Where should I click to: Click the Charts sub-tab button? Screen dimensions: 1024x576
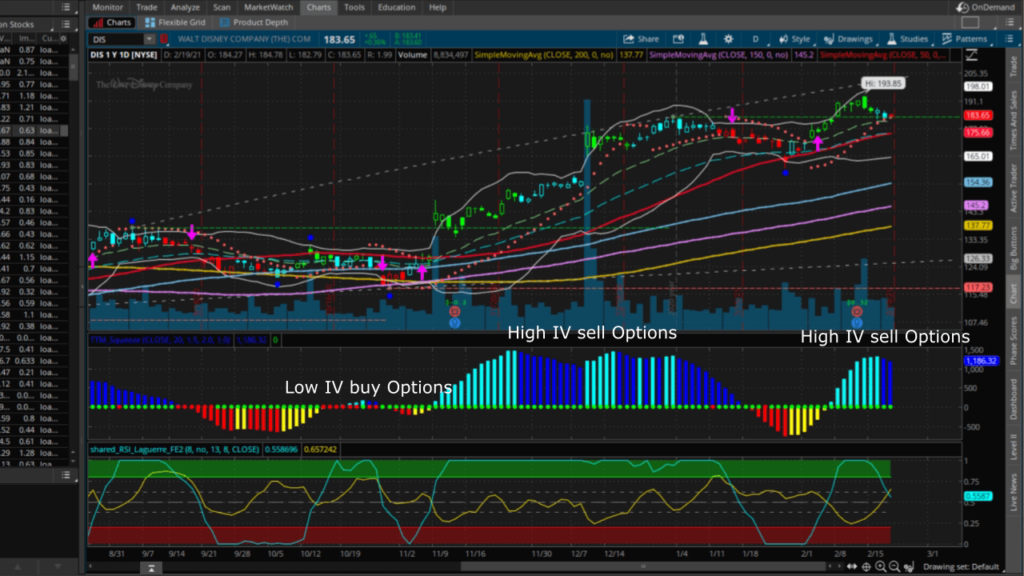[x=112, y=22]
